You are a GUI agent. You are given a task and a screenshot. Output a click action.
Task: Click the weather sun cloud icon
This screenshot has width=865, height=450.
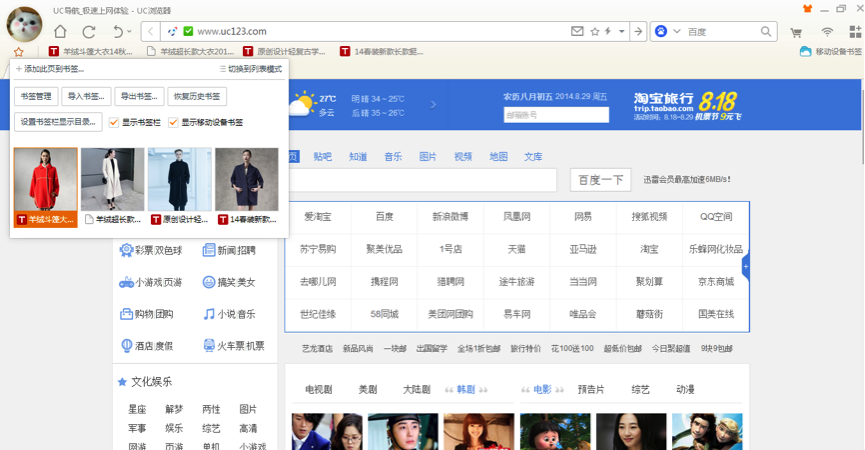pyautogui.click(x=302, y=104)
